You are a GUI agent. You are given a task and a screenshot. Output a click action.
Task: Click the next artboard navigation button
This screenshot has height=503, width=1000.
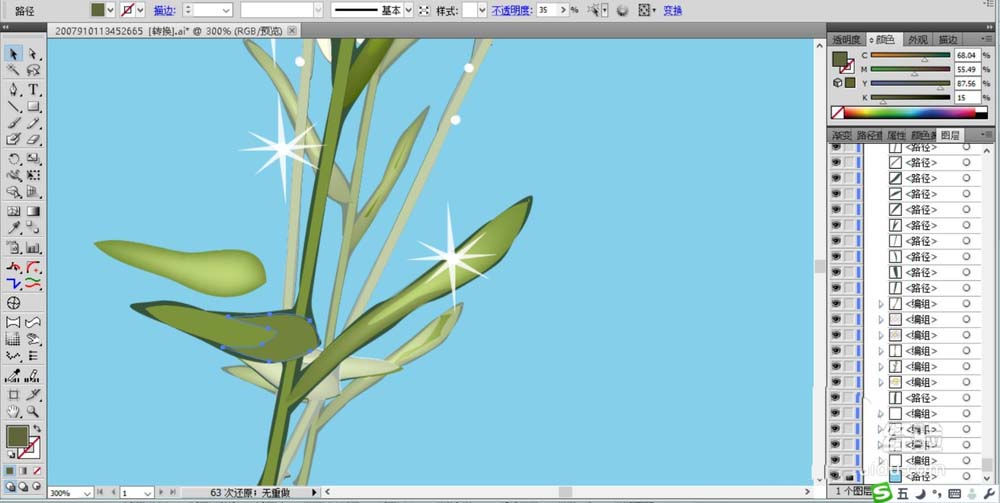tap(161, 492)
